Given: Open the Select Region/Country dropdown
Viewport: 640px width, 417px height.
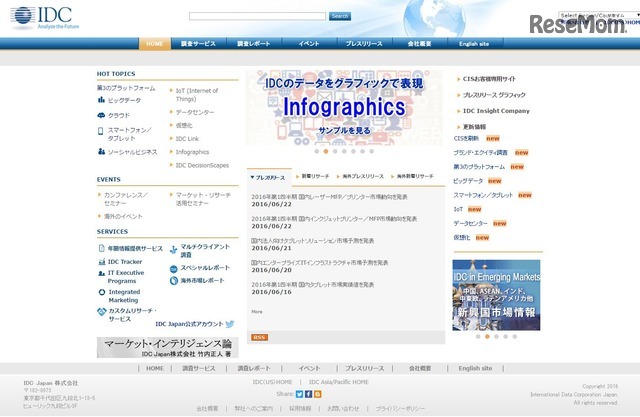Looking at the screenshot, I should click(x=599, y=15).
